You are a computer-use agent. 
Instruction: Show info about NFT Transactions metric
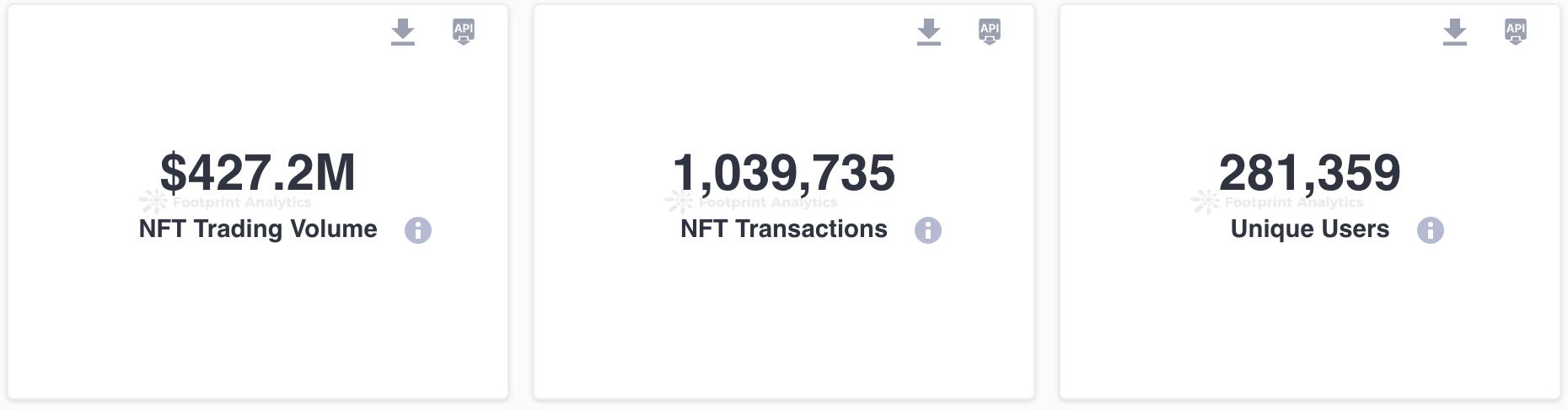(x=928, y=230)
